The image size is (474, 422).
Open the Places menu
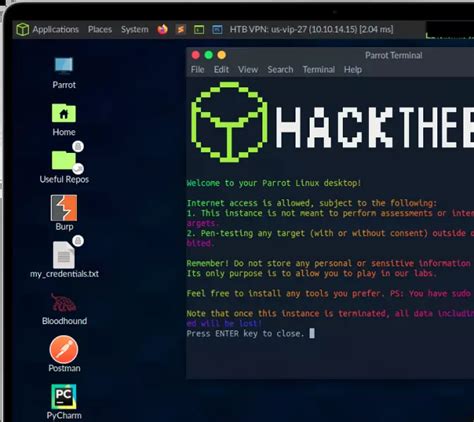tap(100, 30)
